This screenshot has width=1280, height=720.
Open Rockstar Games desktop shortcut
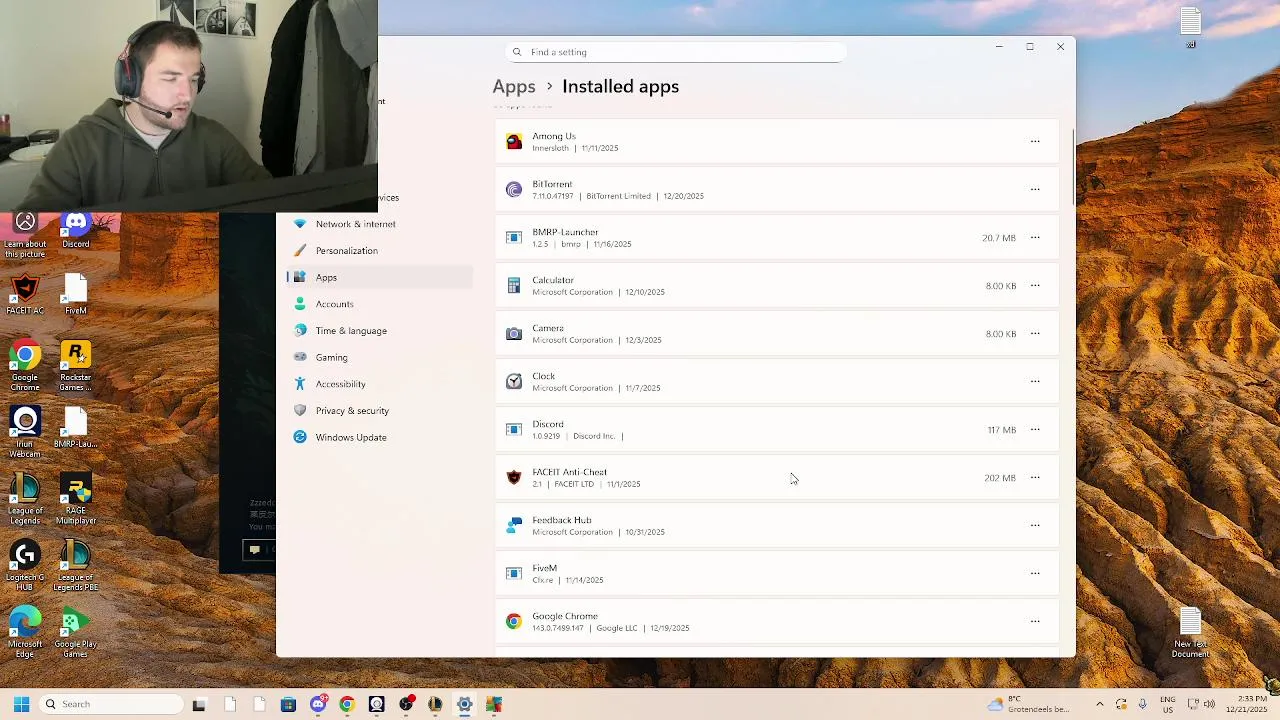tap(76, 366)
